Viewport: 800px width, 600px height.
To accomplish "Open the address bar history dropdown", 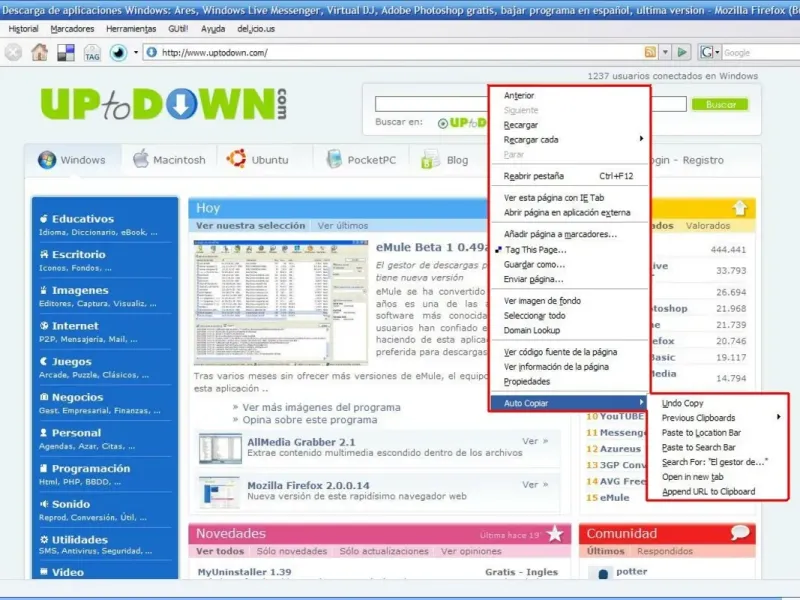I will point(665,52).
